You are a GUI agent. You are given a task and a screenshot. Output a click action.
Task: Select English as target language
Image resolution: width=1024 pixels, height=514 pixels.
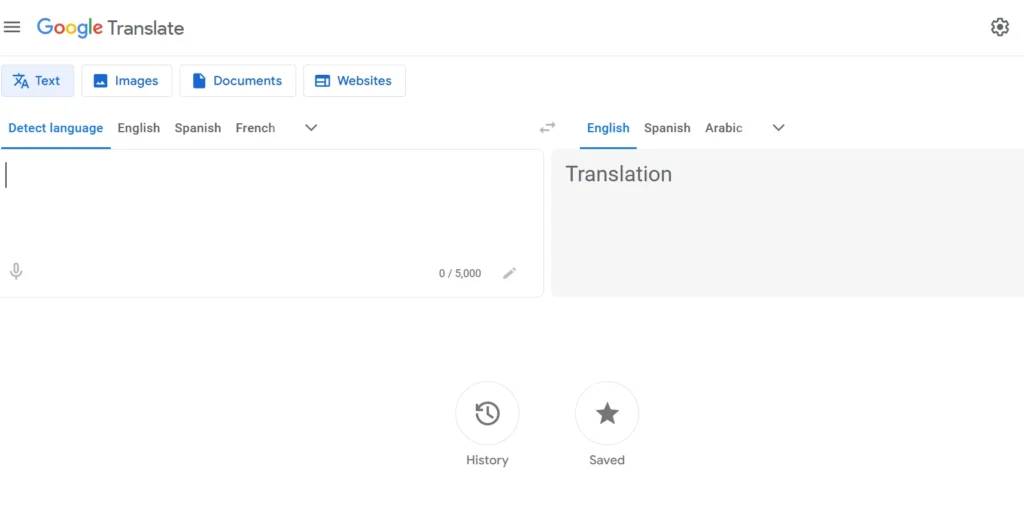(608, 128)
